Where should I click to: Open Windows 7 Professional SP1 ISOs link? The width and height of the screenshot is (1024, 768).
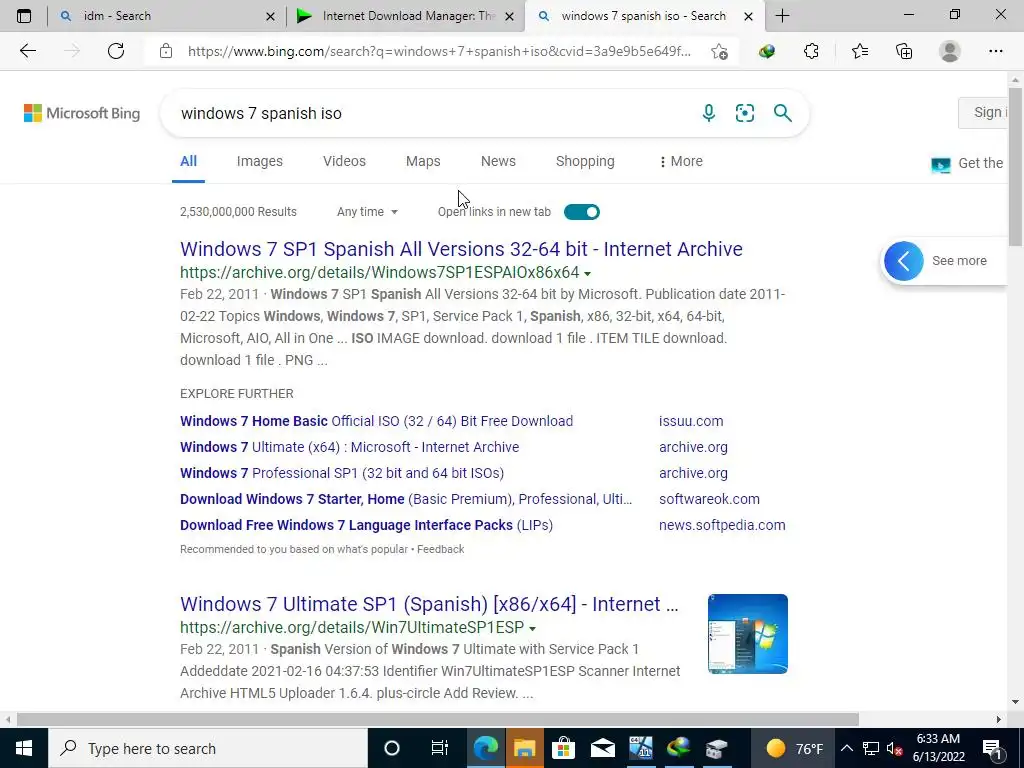click(x=342, y=473)
